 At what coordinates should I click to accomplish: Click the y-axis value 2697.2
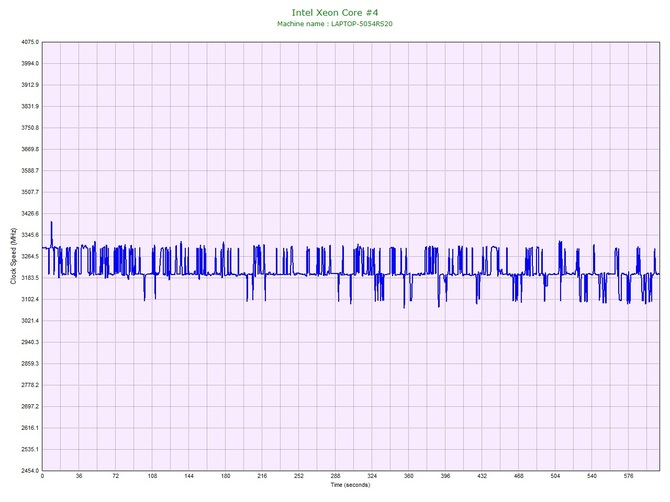[x=30, y=406]
